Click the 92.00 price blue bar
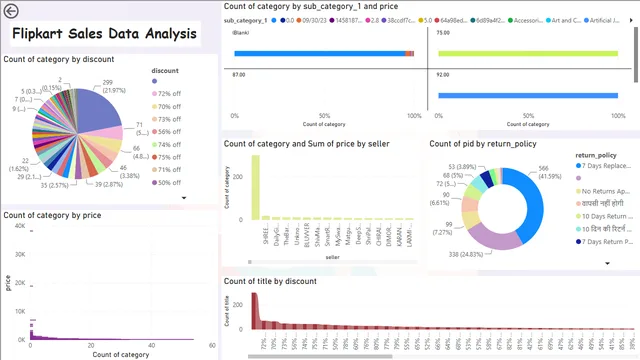640x360 pixels. pos(528,96)
